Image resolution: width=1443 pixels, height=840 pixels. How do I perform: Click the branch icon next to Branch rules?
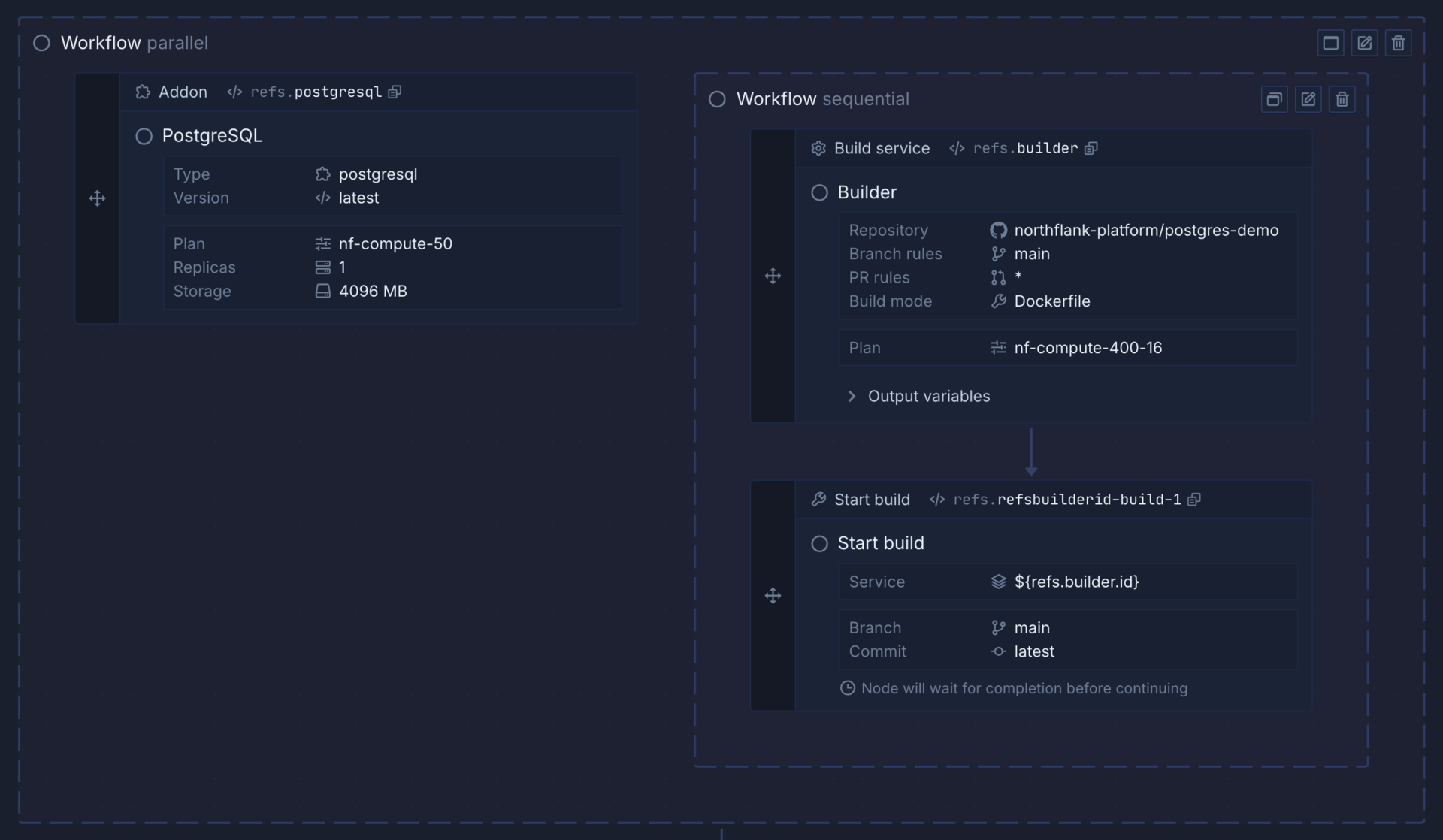(x=998, y=254)
